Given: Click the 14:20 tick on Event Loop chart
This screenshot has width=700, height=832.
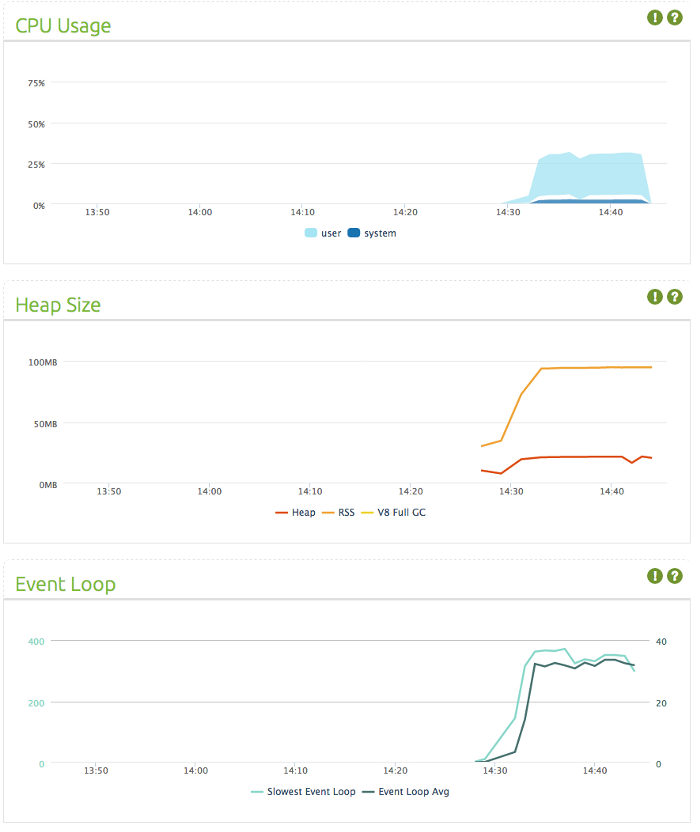Looking at the screenshot, I should (395, 770).
